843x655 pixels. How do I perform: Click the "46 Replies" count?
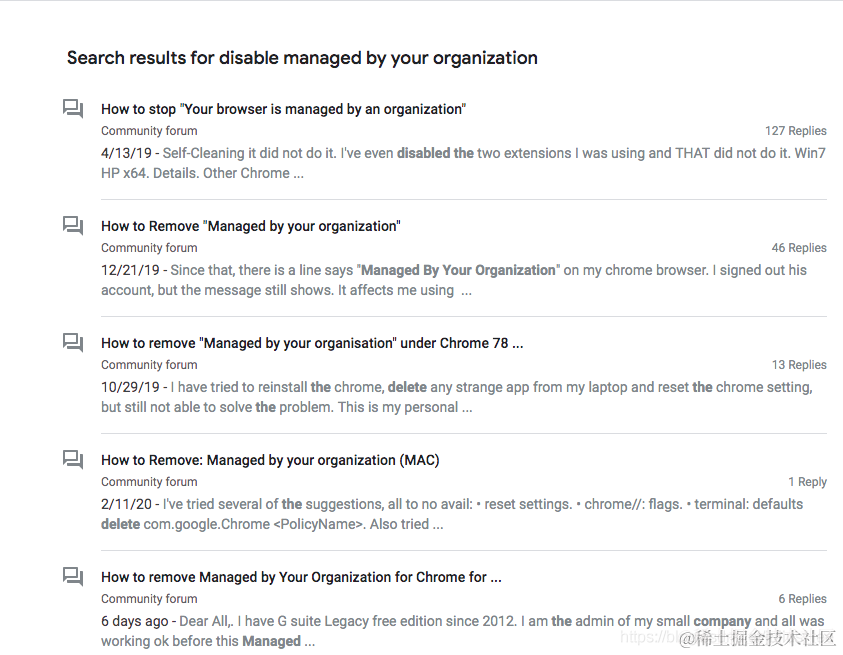click(x=798, y=248)
